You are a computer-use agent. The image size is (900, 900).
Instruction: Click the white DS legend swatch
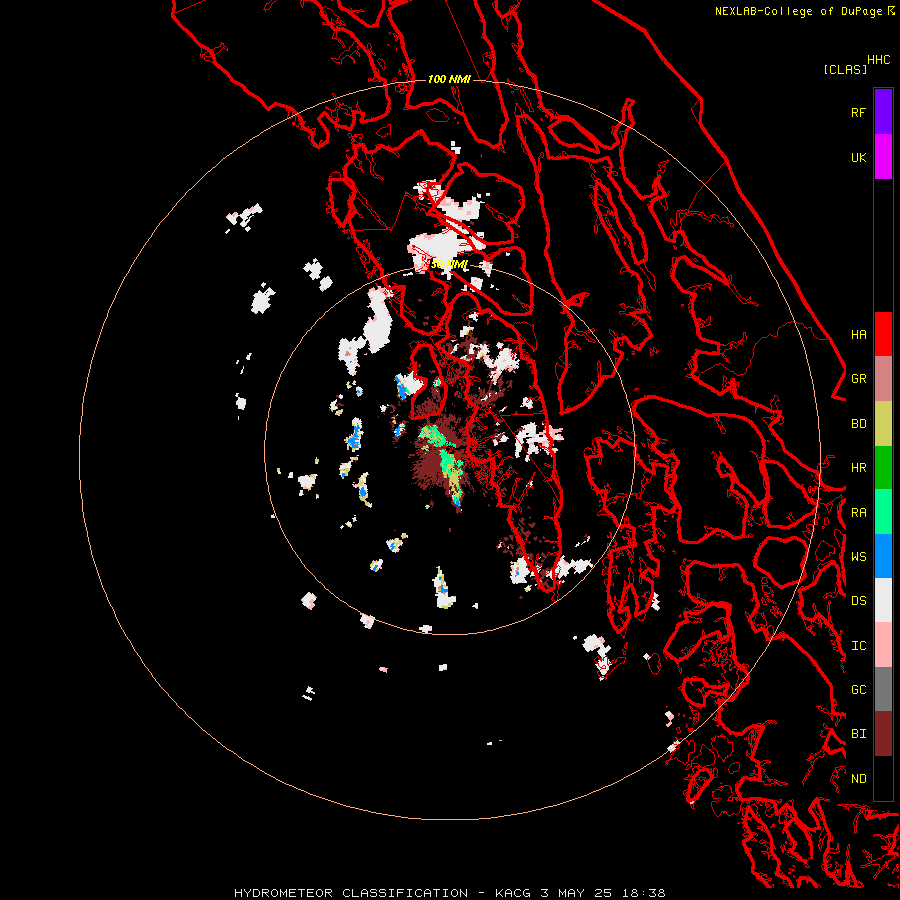[883, 600]
